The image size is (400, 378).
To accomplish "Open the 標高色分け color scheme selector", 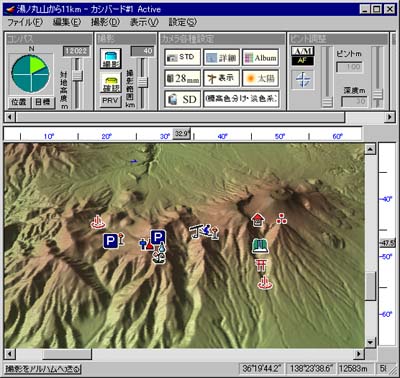I will (241, 99).
